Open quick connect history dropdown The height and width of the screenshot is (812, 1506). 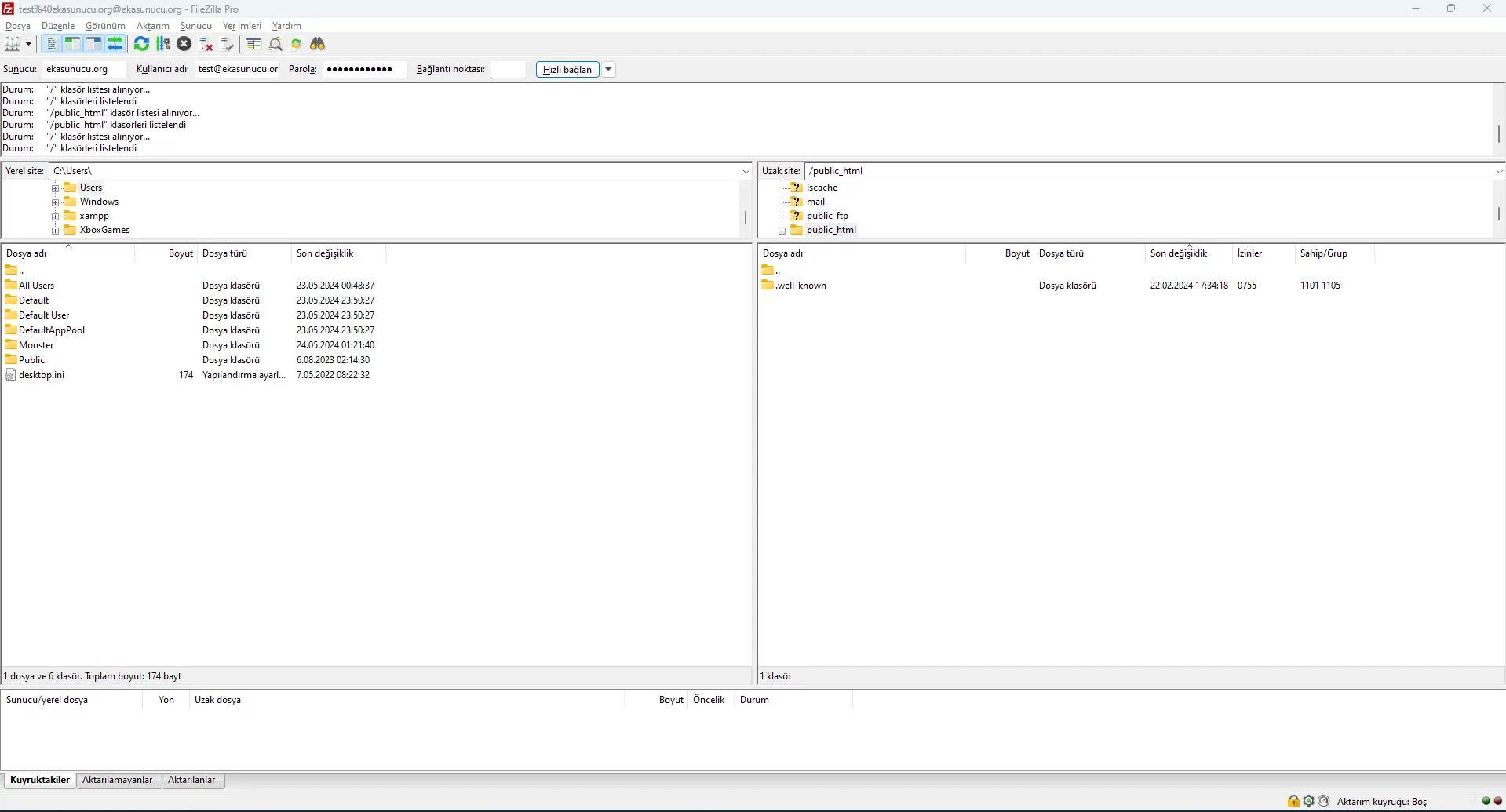[x=608, y=70]
